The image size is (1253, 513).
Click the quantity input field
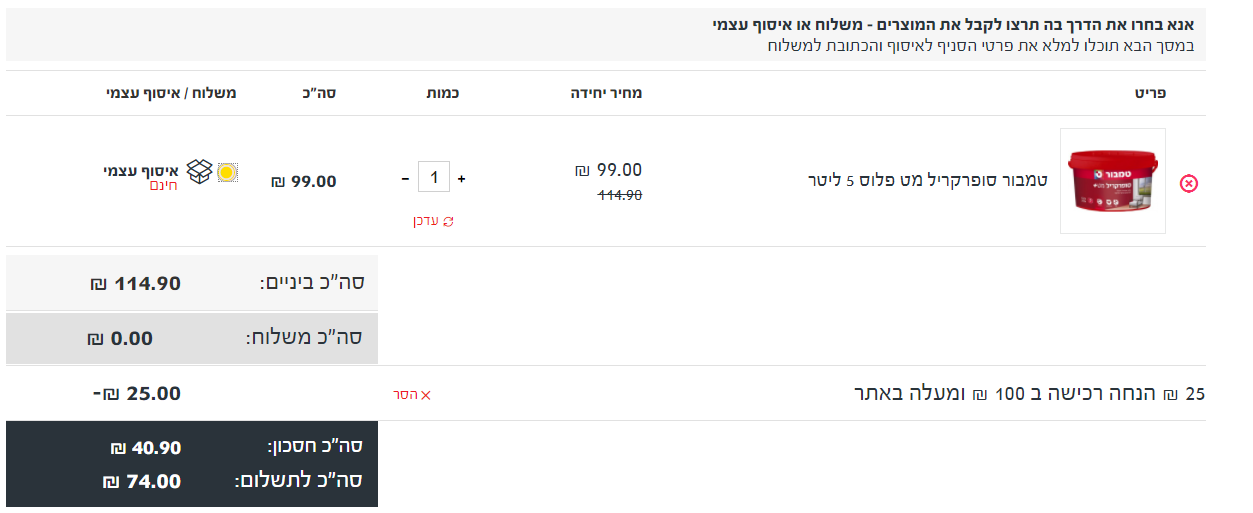[x=434, y=179]
